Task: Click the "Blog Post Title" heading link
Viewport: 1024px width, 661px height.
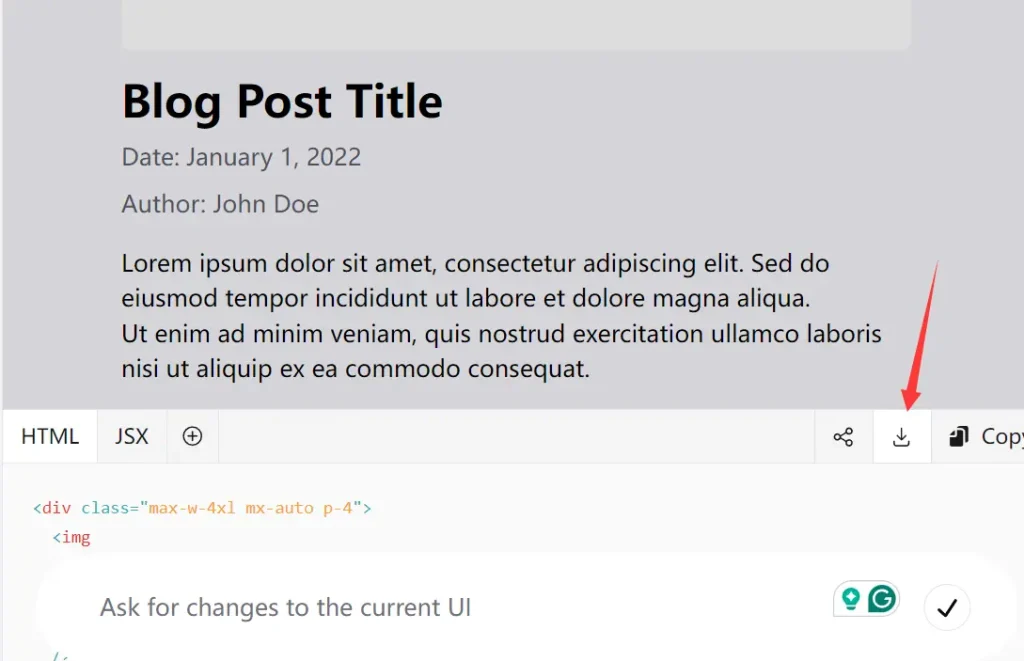Action: pos(281,101)
